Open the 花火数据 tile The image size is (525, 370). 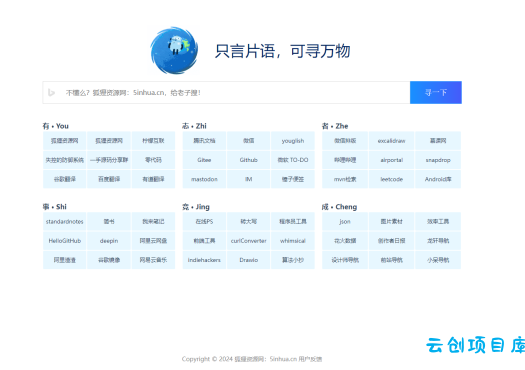pos(345,241)
